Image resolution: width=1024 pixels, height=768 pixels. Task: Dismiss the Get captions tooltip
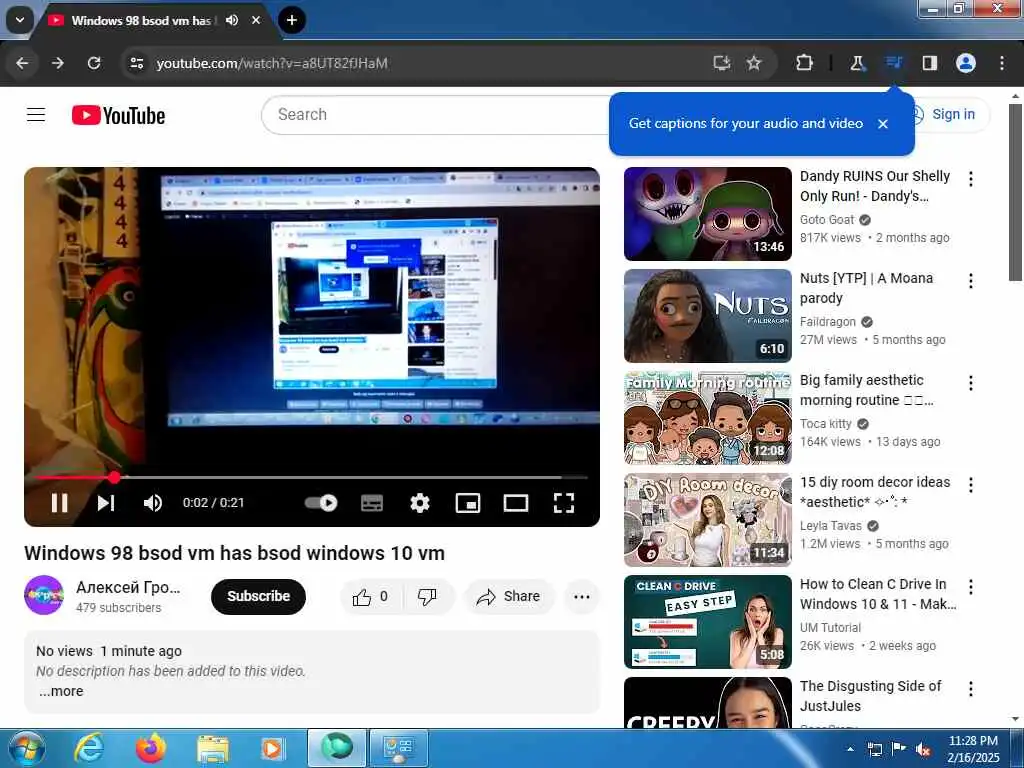tap(883, 123)
